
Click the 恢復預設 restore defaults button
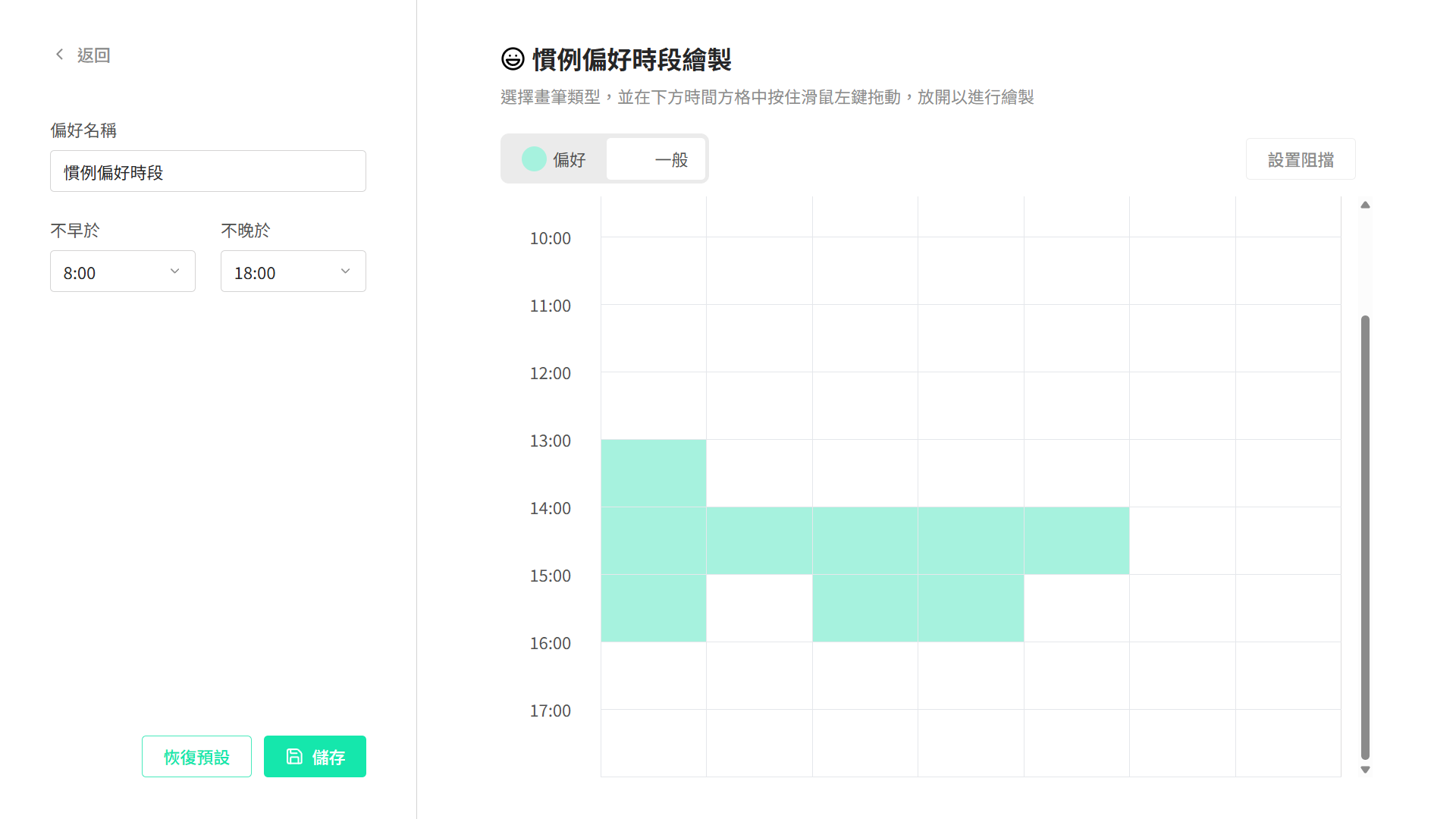tap(196, 756)
